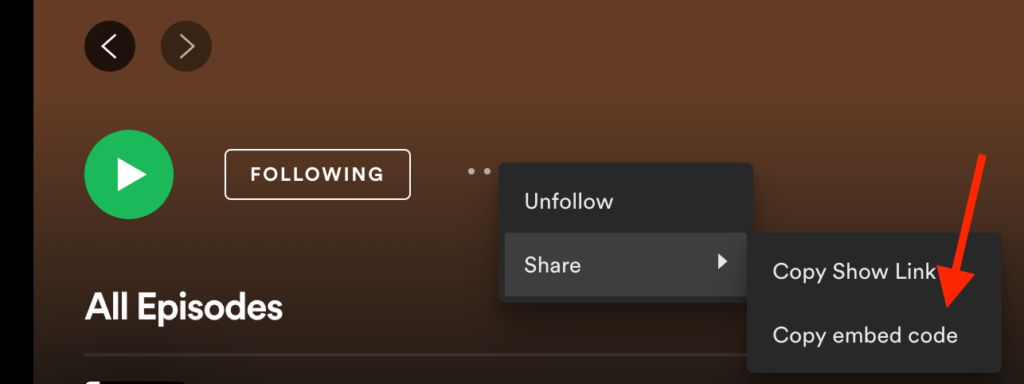Click the outlined FOLLOWING label button

tap(317, 174)
